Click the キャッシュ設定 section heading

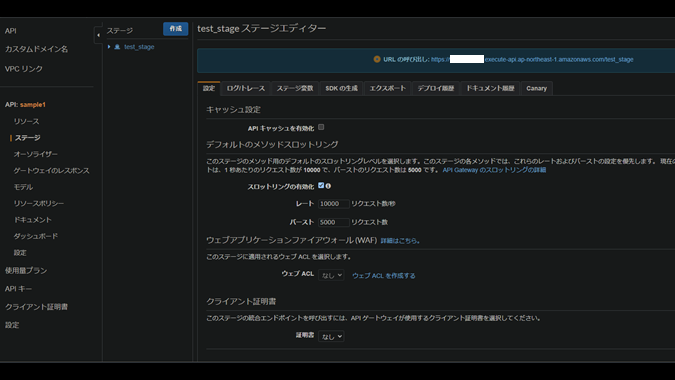pyautogui.click(x=233, y=110)
